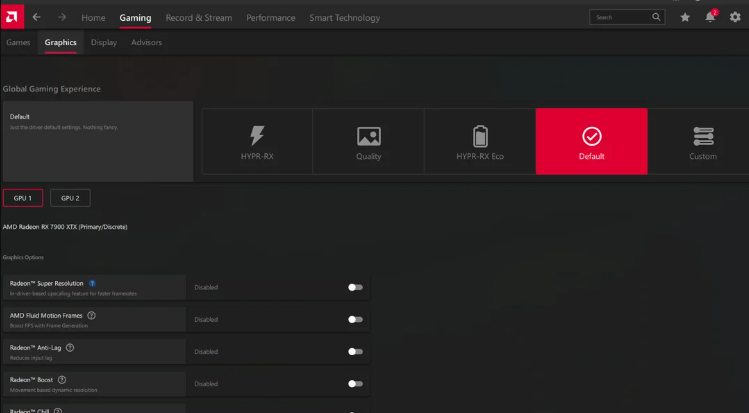Go back with the back arrow

(37, 17)
